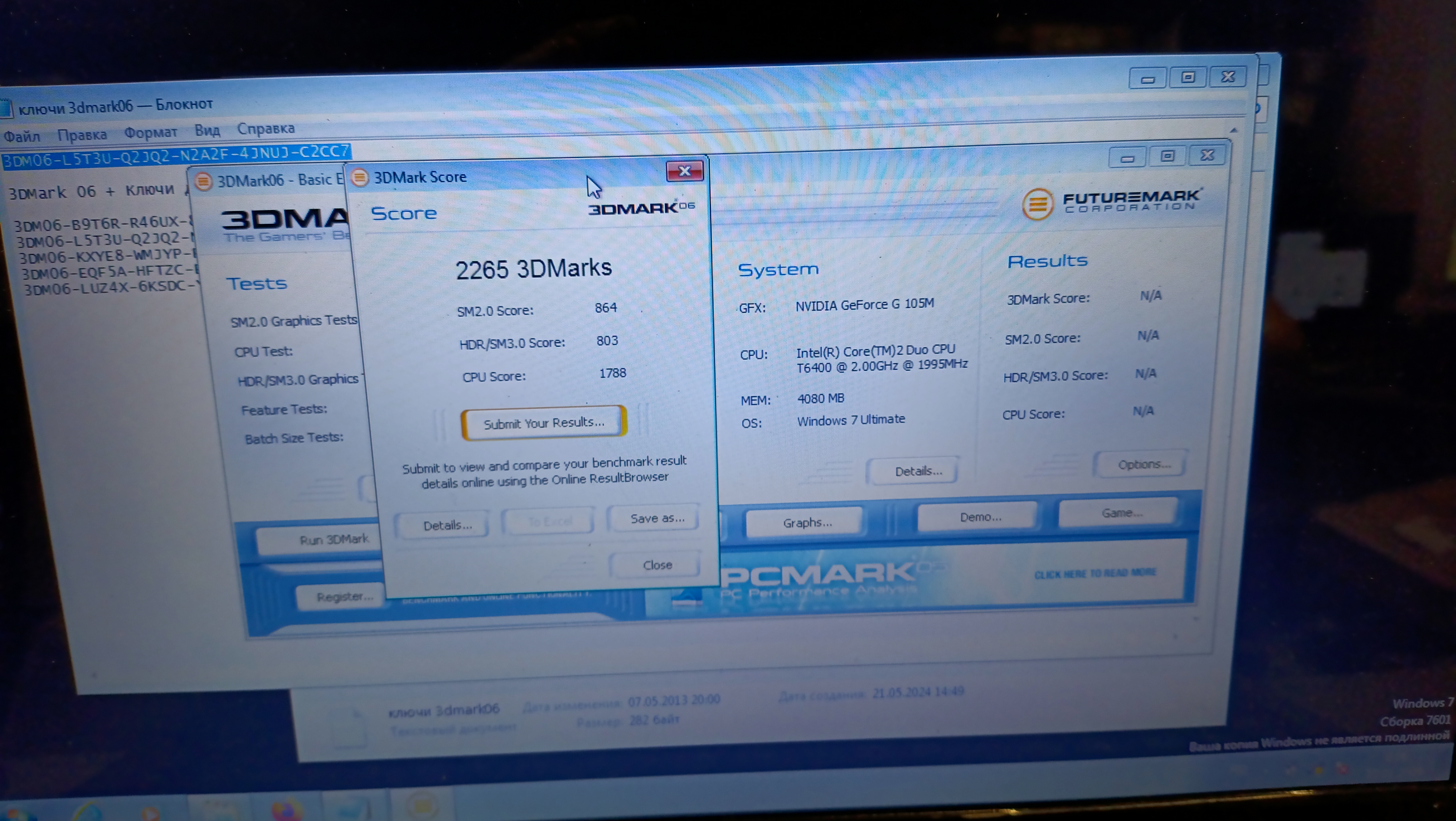Image resolution: width=1456 pixels, height=821 pixels.
Task: Close the Notepad window
Action: (1228, 76)
